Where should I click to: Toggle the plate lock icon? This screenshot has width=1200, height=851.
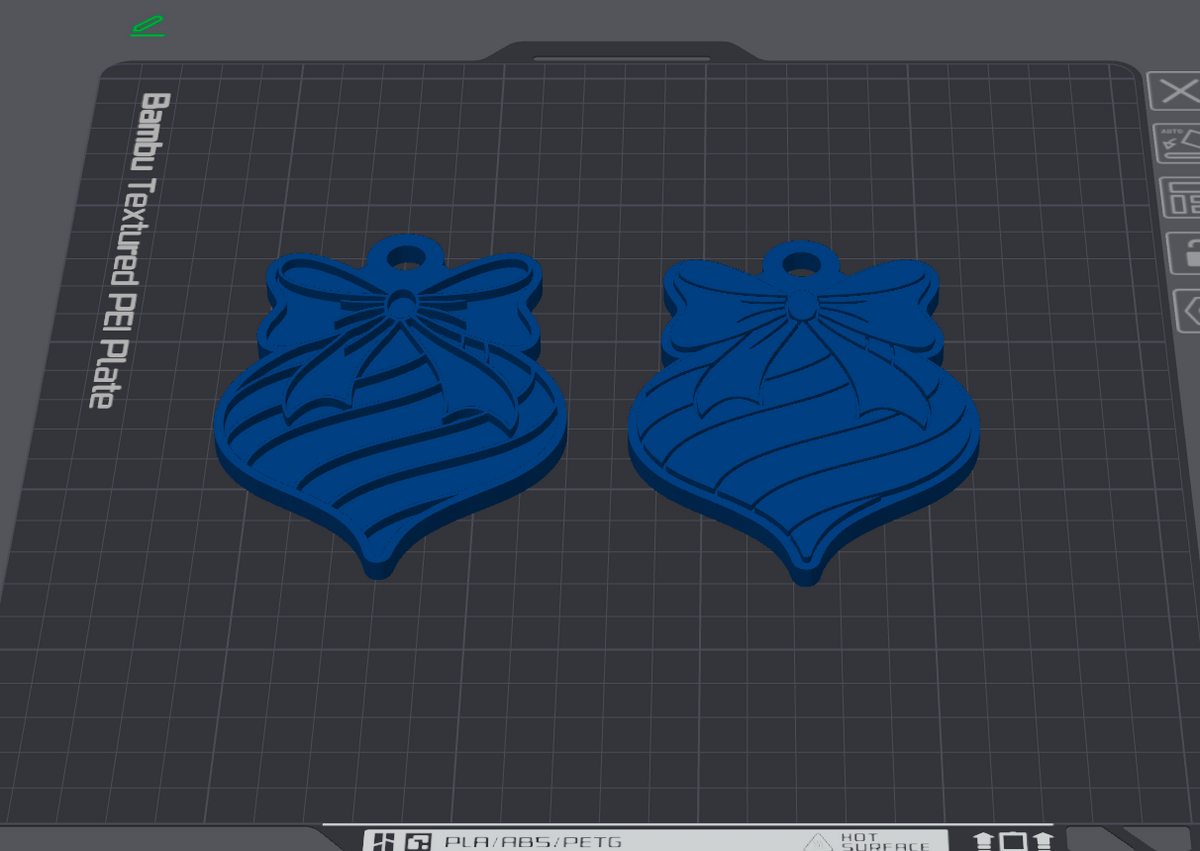pyautogui.click(x=1184, y=252)
